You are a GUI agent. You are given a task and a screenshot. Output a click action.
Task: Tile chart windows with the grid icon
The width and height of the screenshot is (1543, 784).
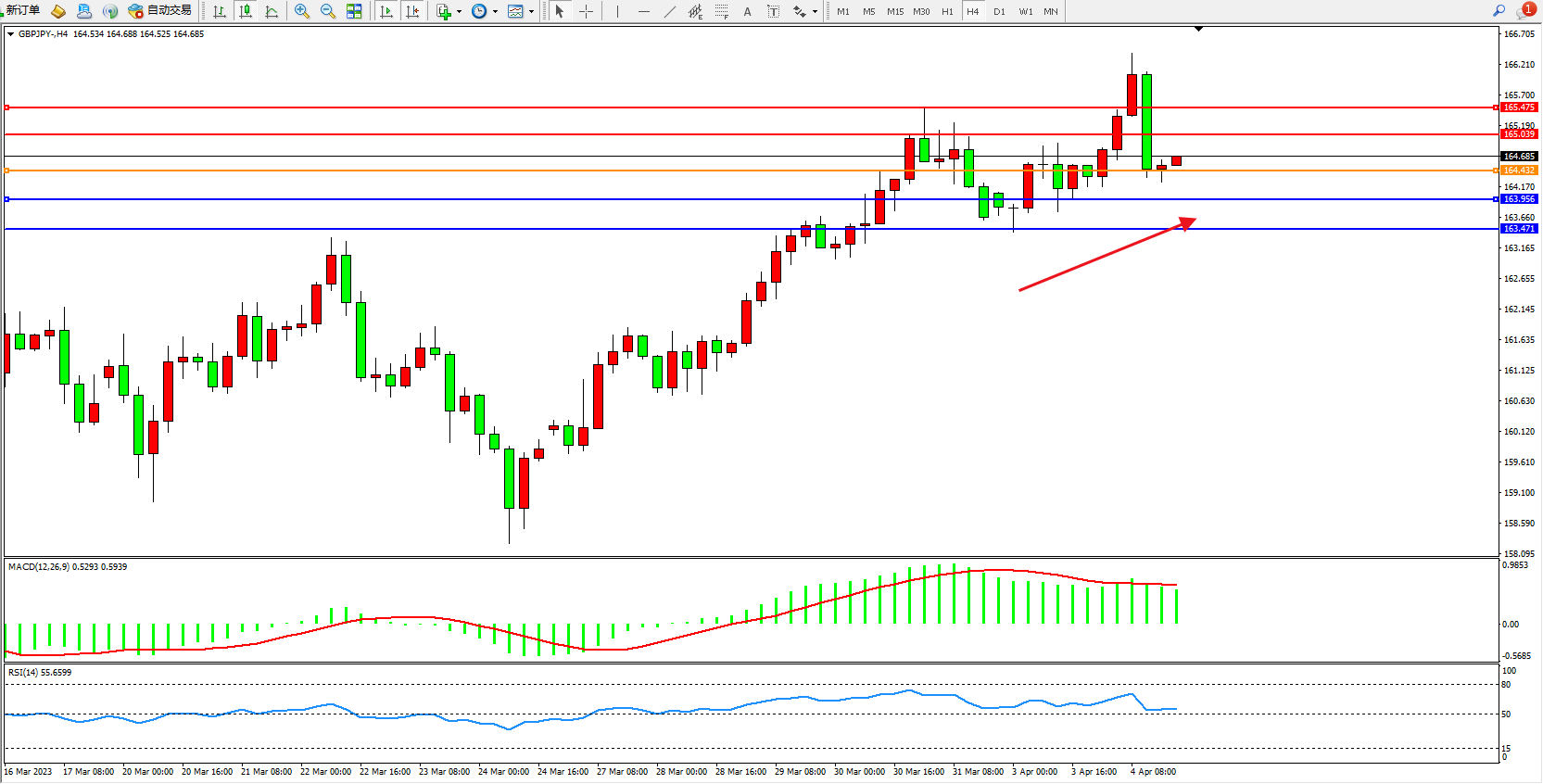[x=354, y=11]
